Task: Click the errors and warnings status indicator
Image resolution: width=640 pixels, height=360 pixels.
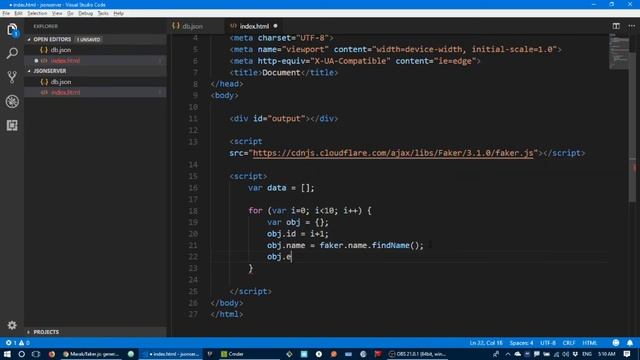Action: [17, 343]
